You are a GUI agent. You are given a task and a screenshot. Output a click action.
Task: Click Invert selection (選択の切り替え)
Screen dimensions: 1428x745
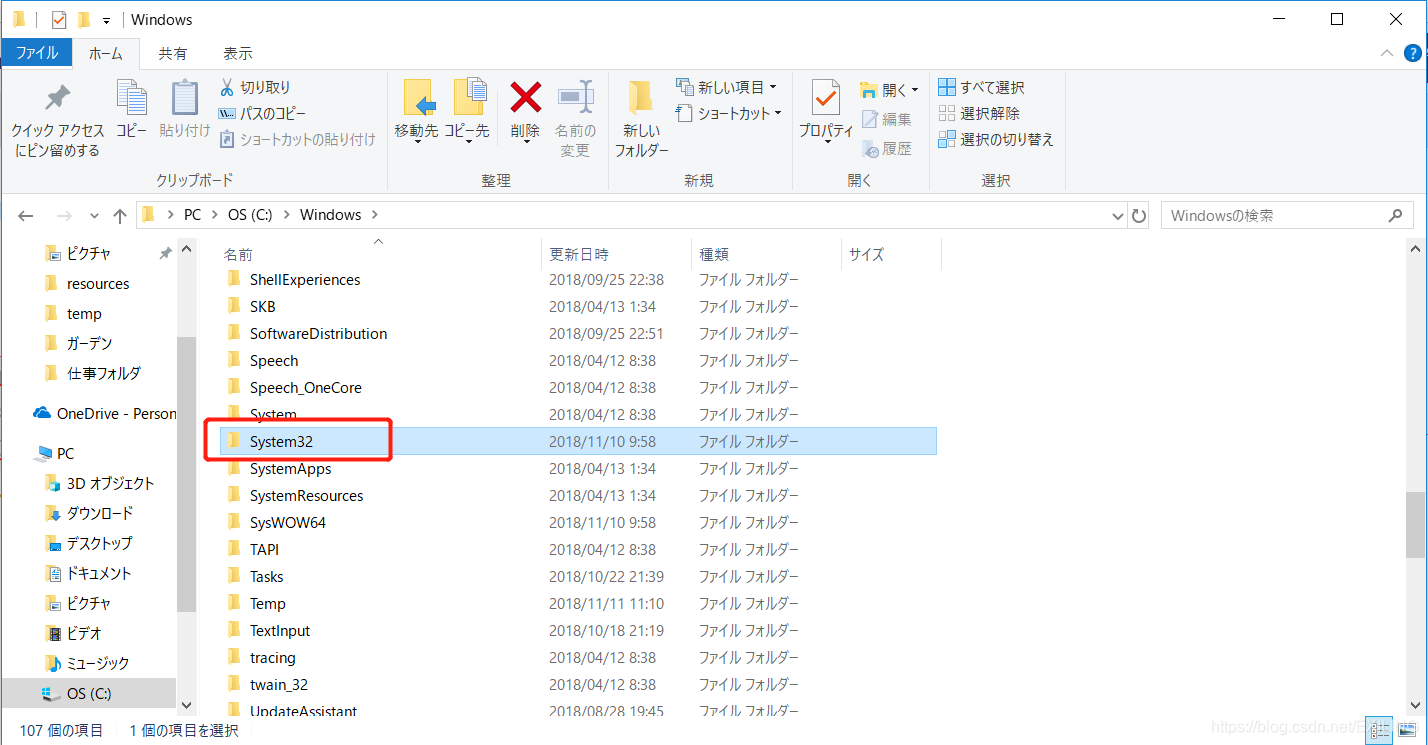pos(996,139)
